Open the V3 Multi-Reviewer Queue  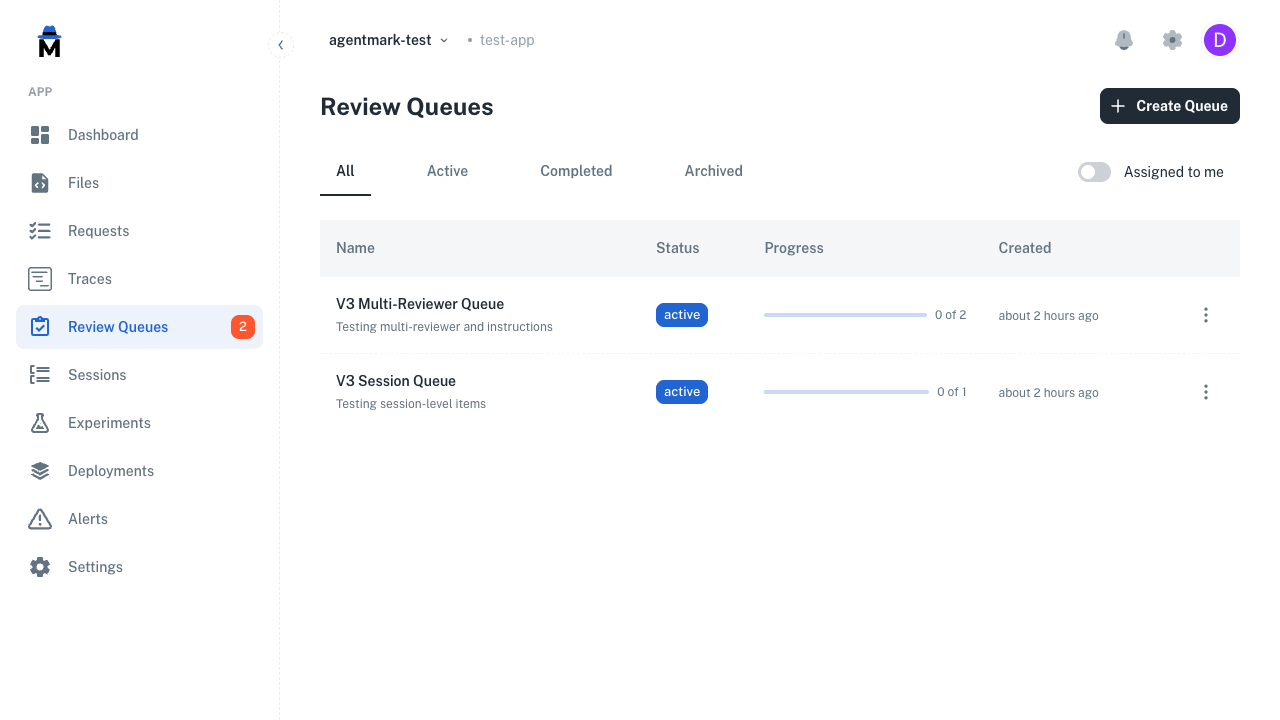[419, 303]
